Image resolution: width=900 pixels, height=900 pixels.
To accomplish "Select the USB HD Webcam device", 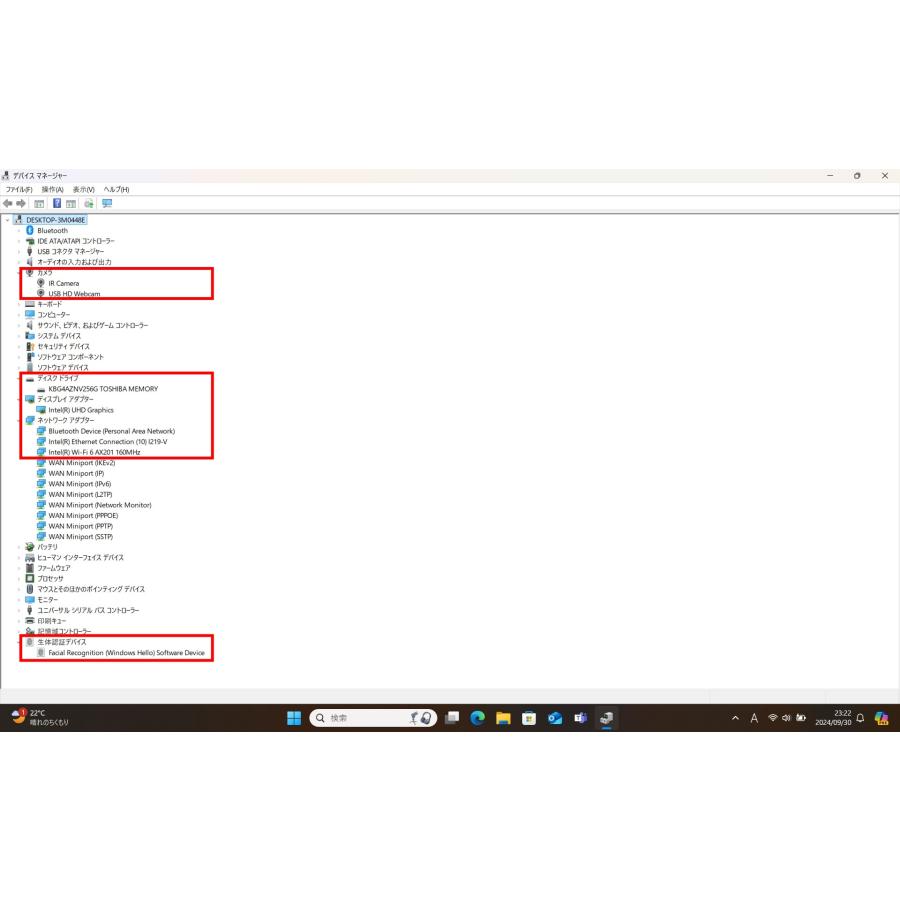I will click(x=74, y=294).
